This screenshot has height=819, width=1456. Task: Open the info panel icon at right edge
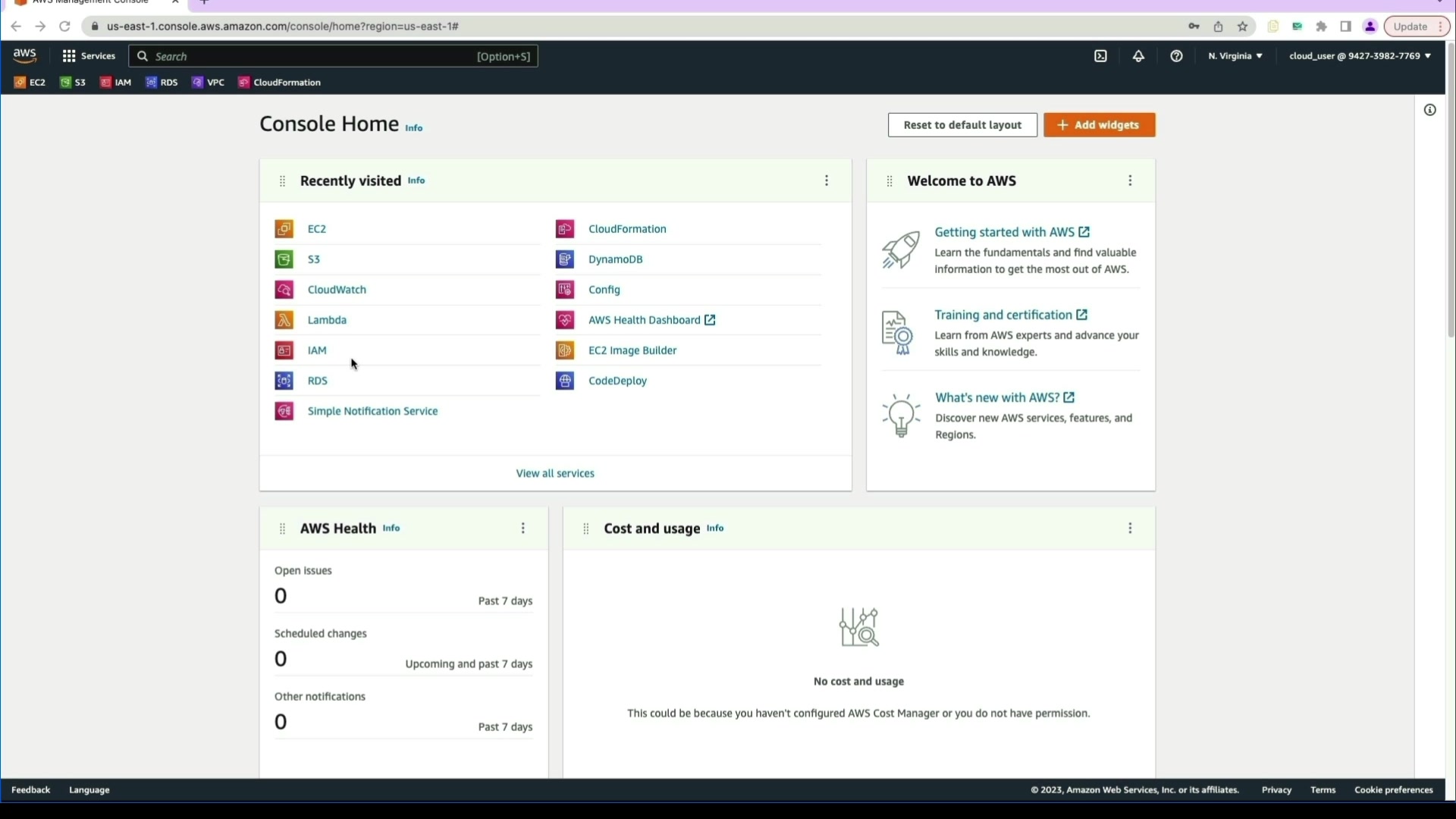point(1429,110)
